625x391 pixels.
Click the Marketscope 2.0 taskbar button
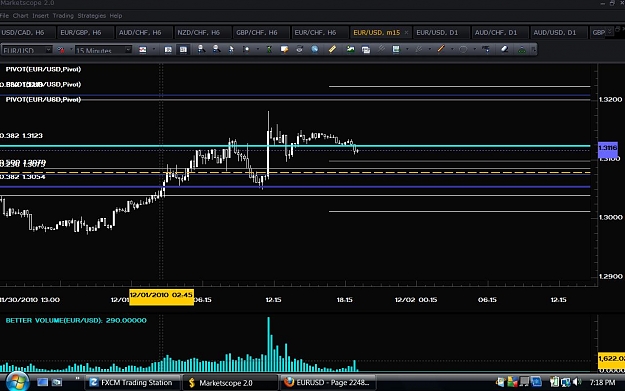[230, 383]
